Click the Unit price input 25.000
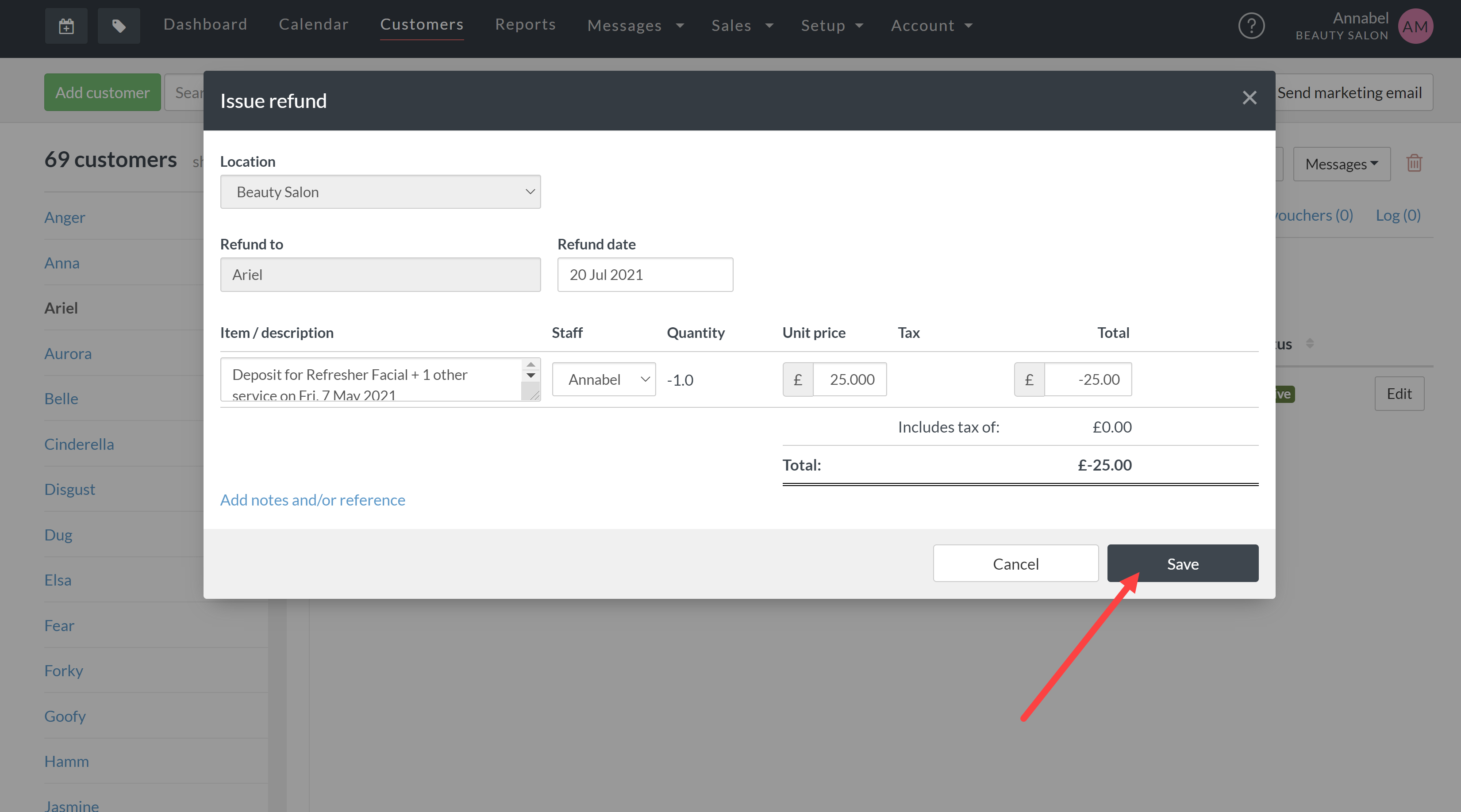The image size is (1461, 812). point(849,379)
